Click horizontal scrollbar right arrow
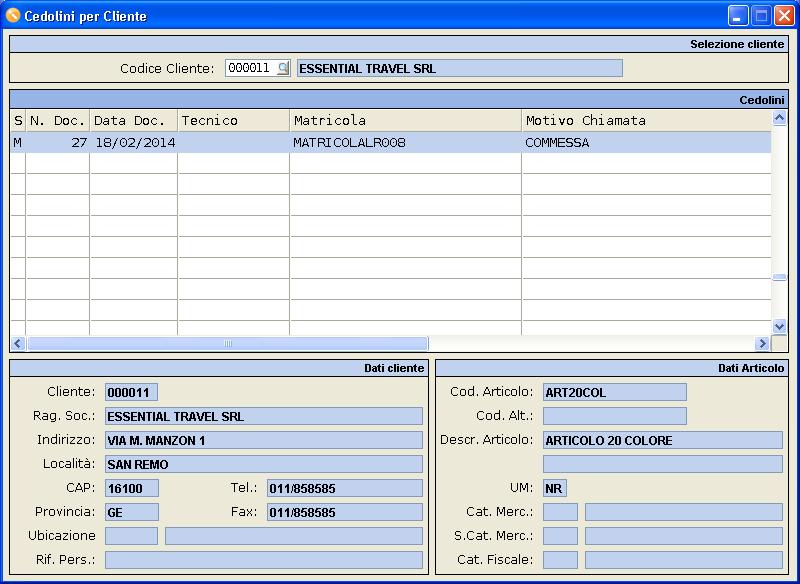This screenshot has width=800, height=584. 762,343
